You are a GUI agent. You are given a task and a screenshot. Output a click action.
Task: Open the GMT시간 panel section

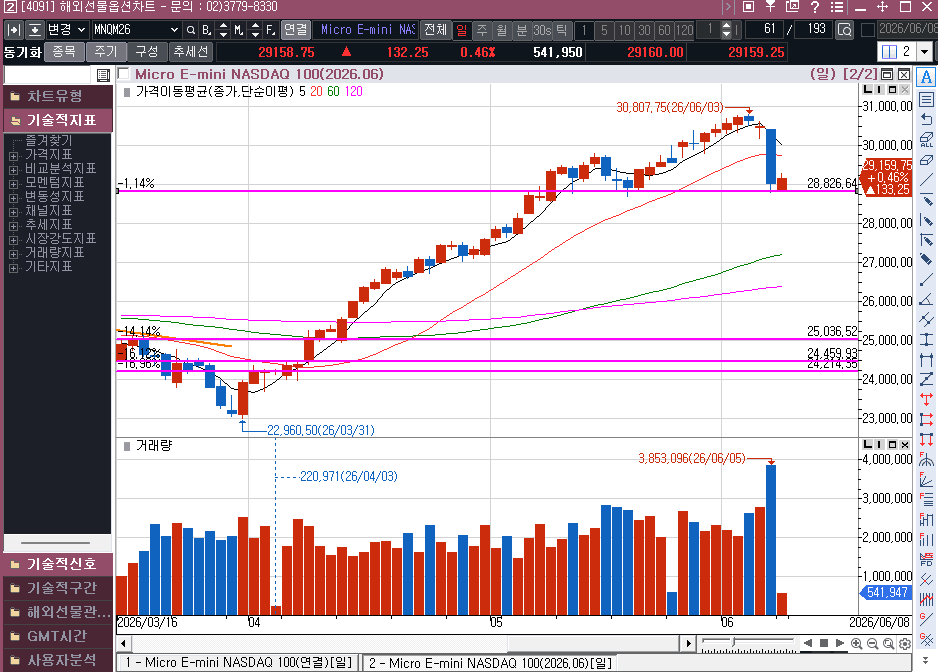pos(58,635)
